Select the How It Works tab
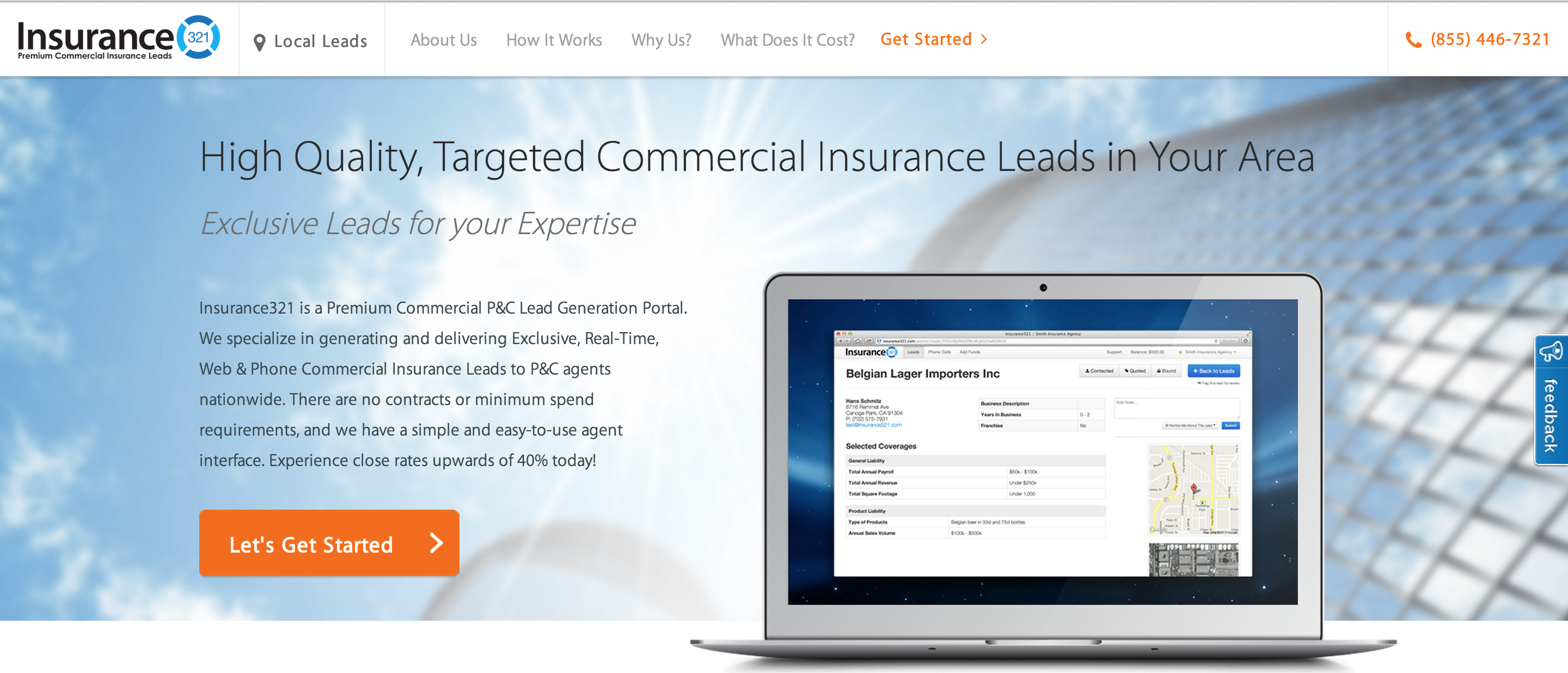The width and height of the screenshot is (1568, 673). pyautogui.click(x=553, y=40)
